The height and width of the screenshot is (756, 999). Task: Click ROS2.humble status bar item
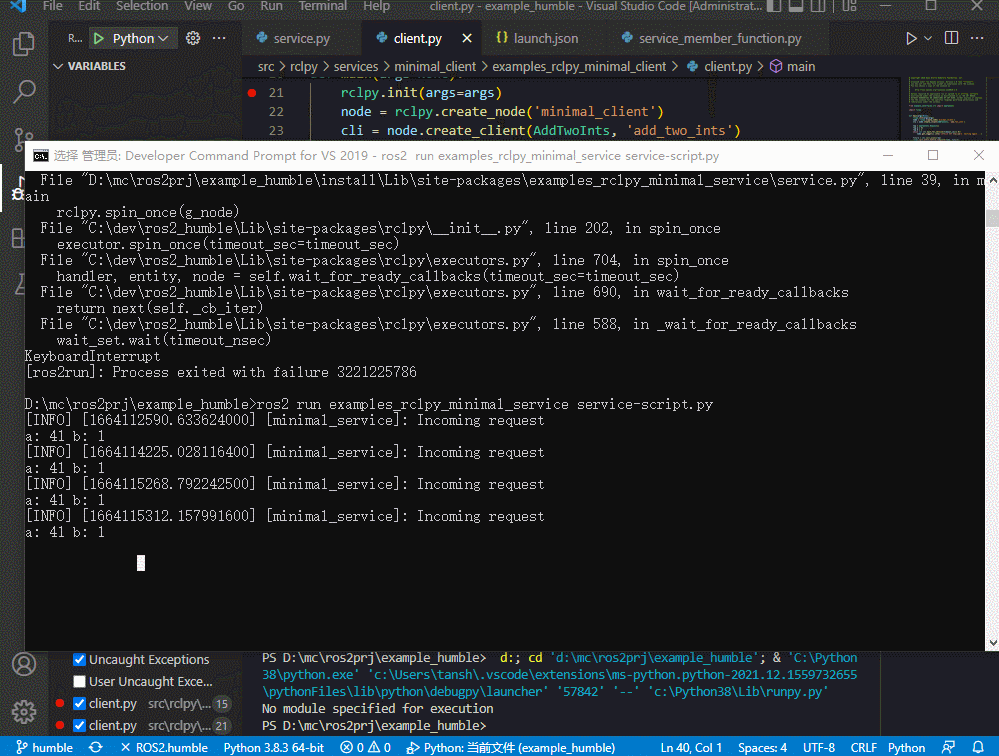tap(164, 747)
